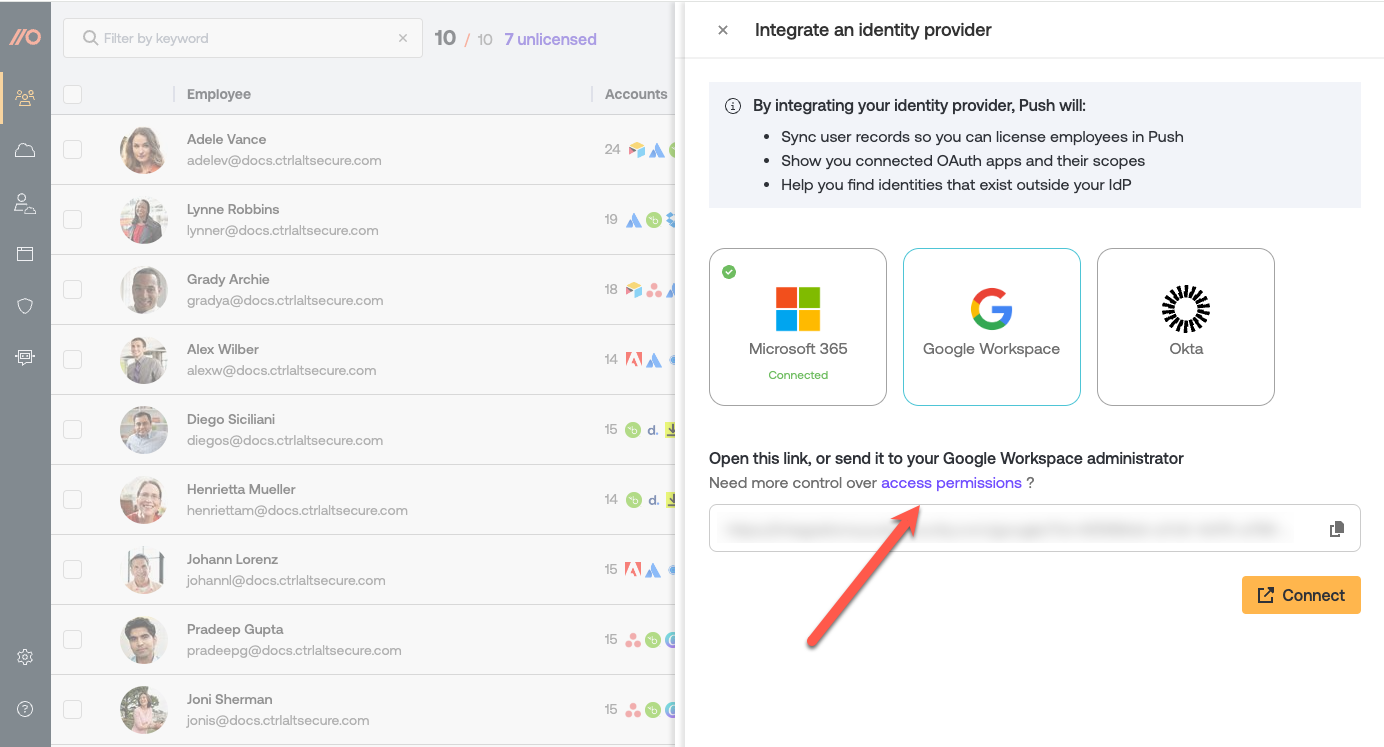1384x747 pixels.
Task: Clear the keyword filter with X
Action: click(403, 38)
